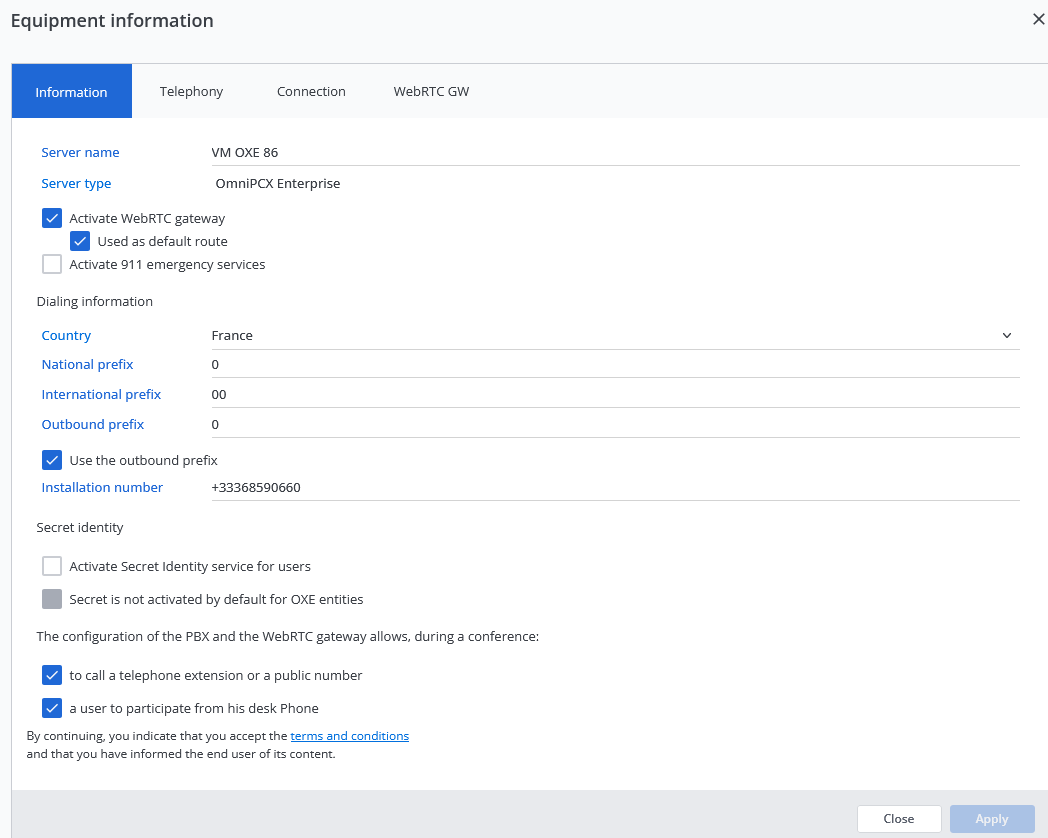Viewport: 1048px width, 838px height.
Task: Edit the Installation number field
Action: click(615, 488)
